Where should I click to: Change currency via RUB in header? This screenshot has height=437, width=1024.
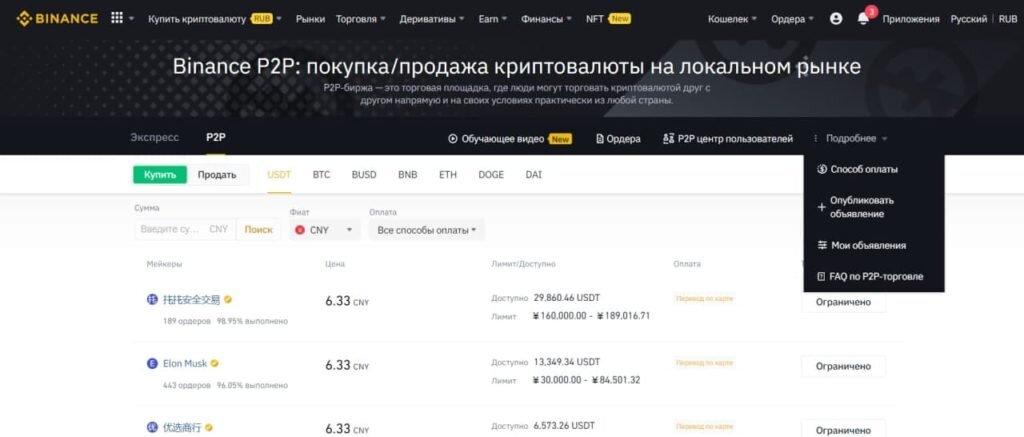click(x=1008, y=19)
